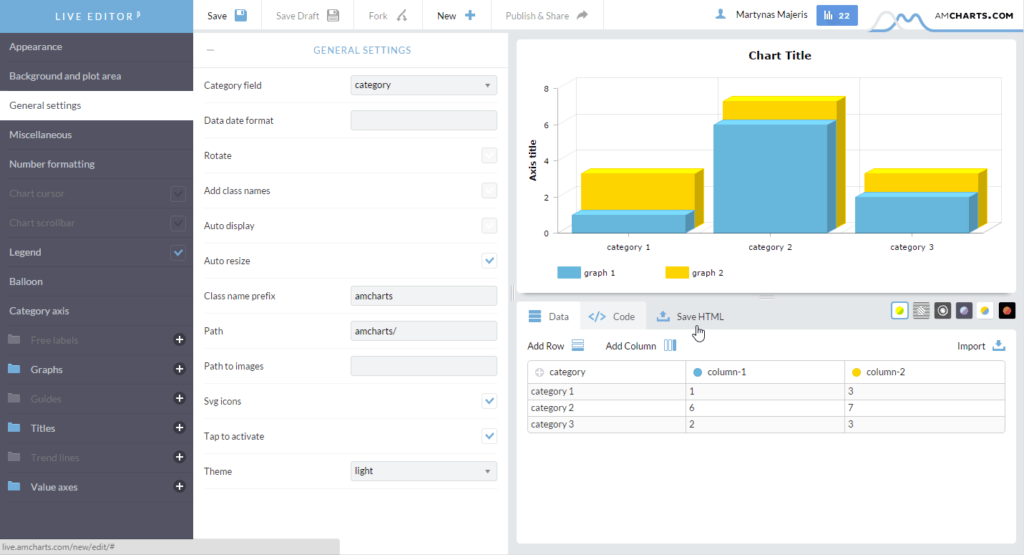Screen dimensions: 1024x555
Task: Click the Path field containing amcharts/
Action: pos(424,331)
